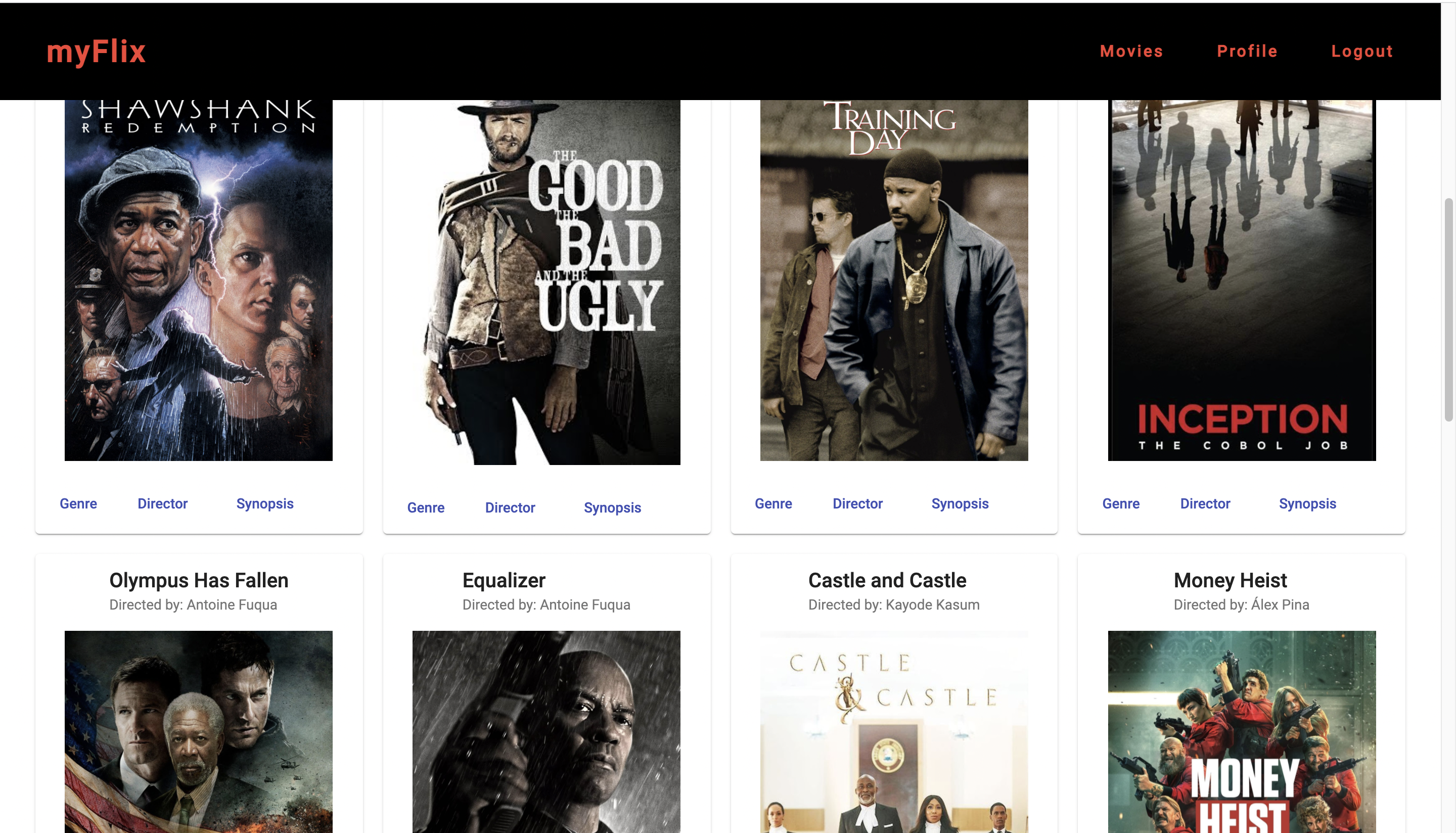Image resolution: width=1456 pixels, height=833 pixels.
Task: Click Logout button in navbar
Action: (x=1363, y=52)
